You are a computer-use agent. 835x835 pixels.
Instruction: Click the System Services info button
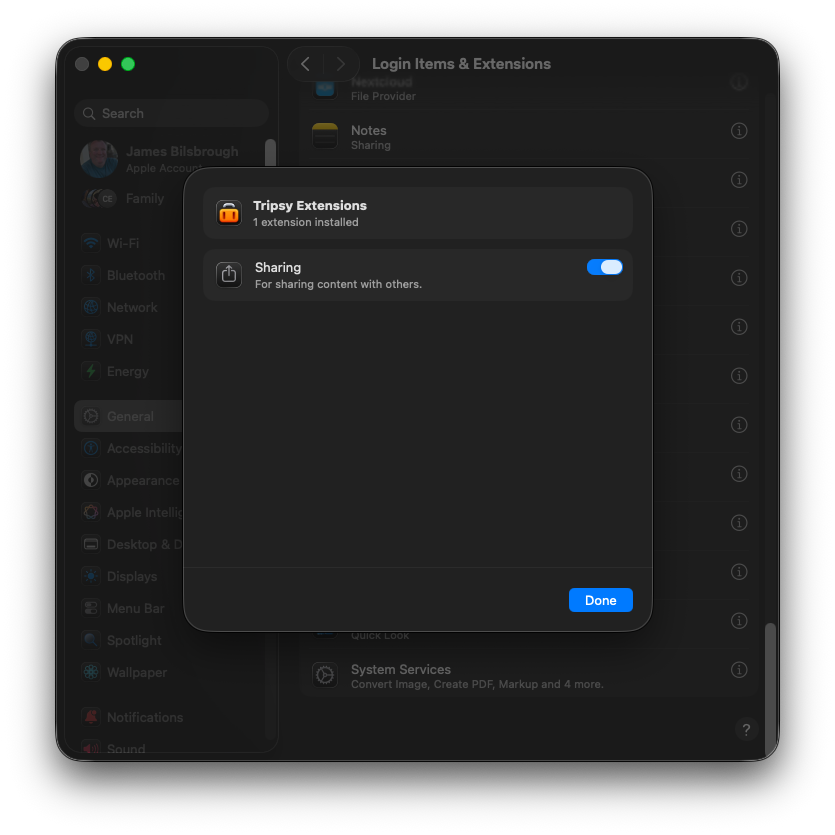point(739,669)
